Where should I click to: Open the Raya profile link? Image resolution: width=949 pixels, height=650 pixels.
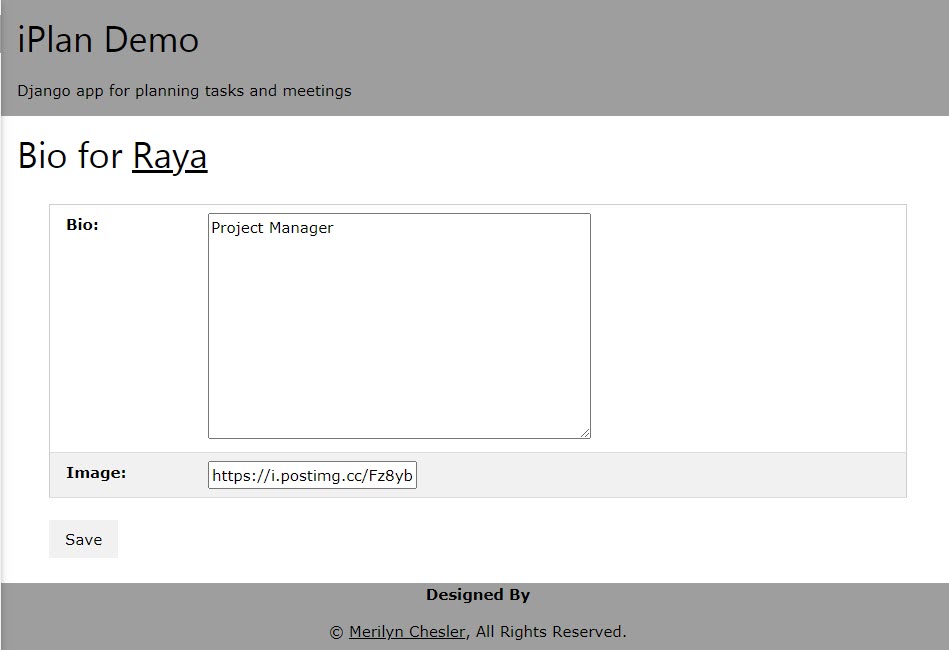169,156
